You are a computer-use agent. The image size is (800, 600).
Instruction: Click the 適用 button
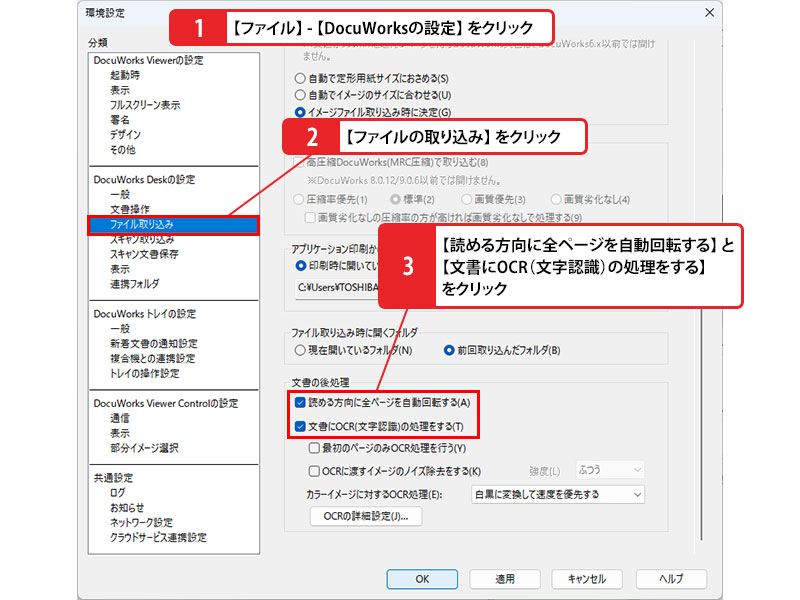pyautogui.click(x=505, y=579)
